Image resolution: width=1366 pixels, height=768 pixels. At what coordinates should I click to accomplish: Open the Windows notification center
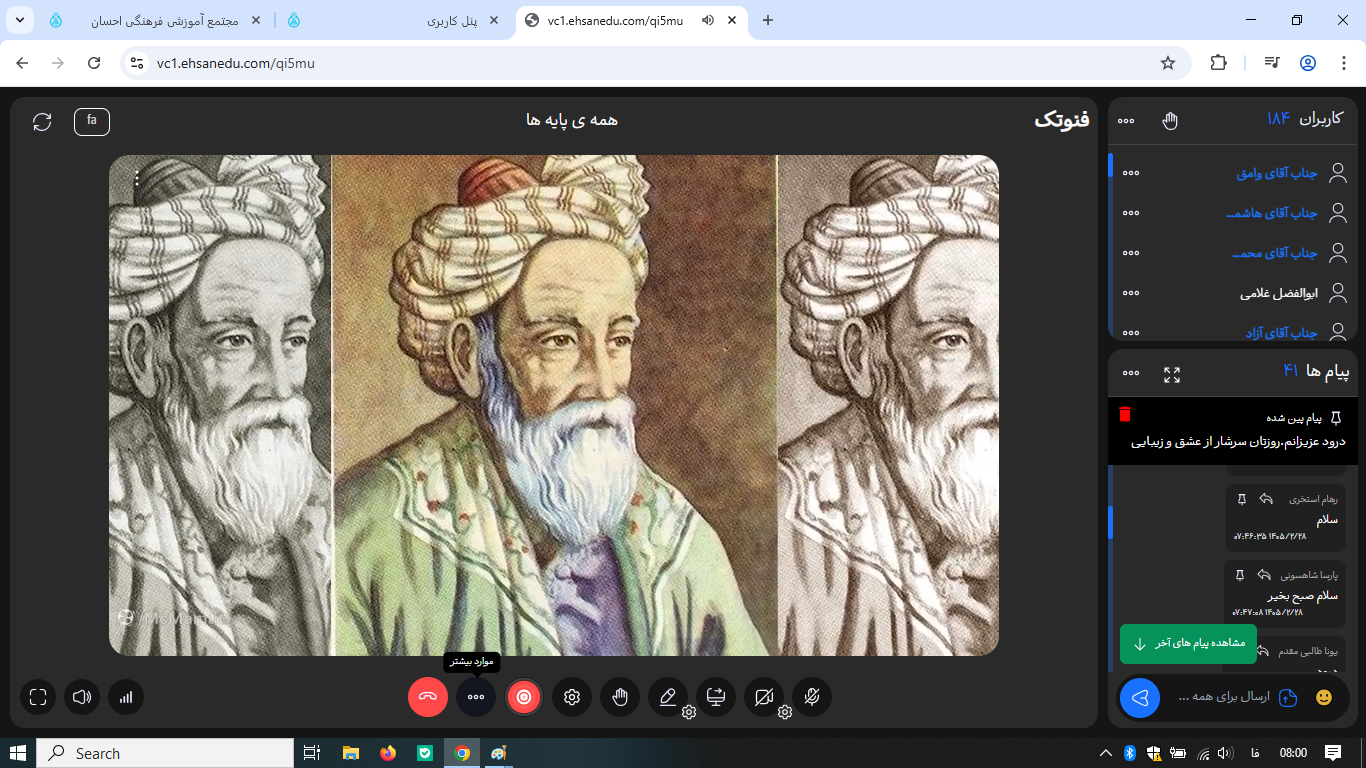click(1333, 753)
